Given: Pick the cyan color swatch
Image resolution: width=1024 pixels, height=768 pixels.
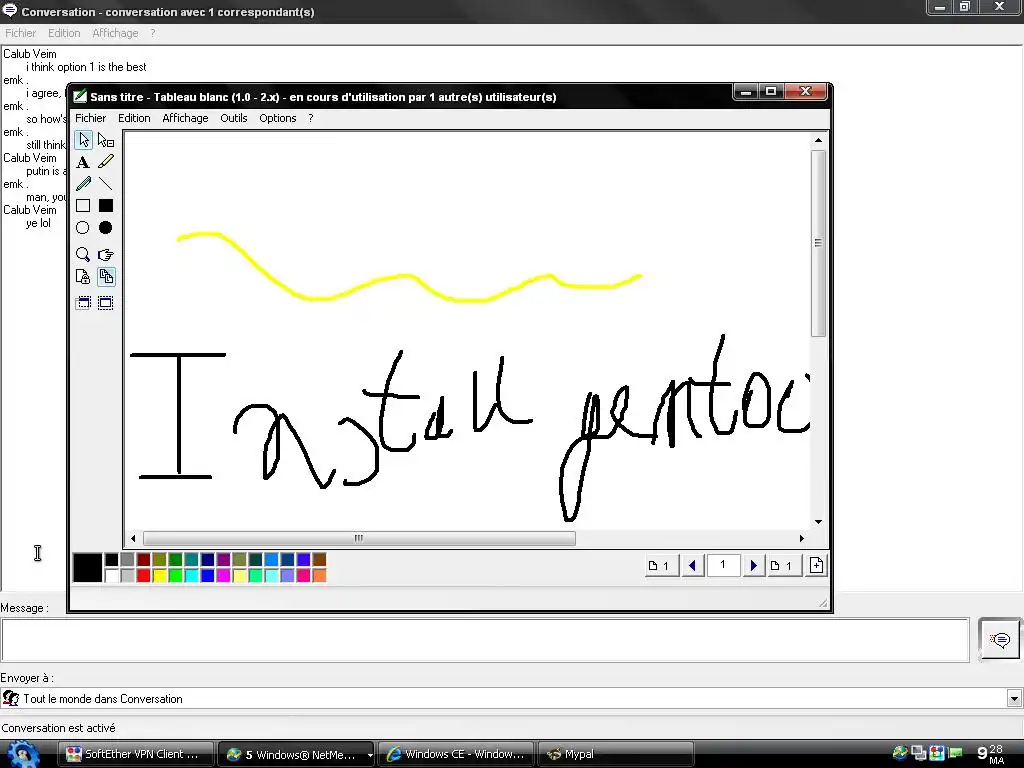Looking at the screenshot, I should tap(191, 575).
